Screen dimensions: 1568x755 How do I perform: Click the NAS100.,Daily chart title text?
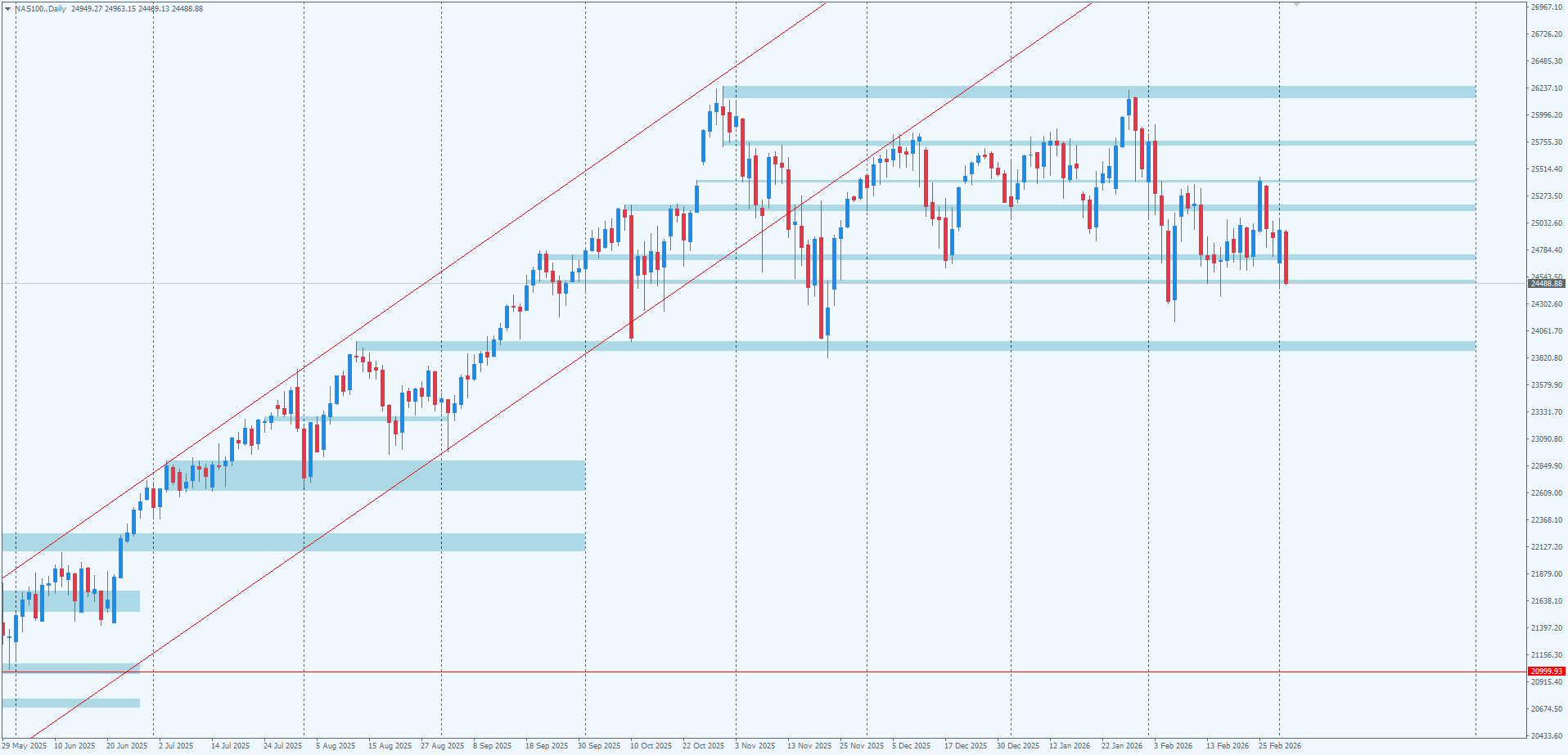click(40, 8)
